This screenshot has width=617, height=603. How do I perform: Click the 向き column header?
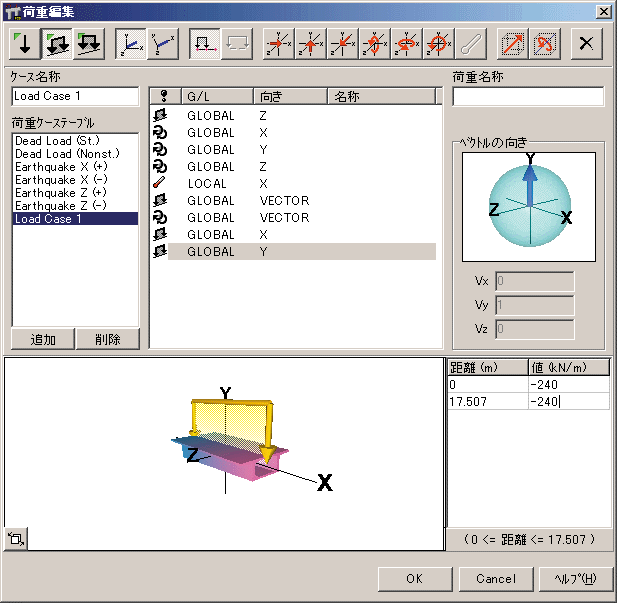(x=290, y=96)
